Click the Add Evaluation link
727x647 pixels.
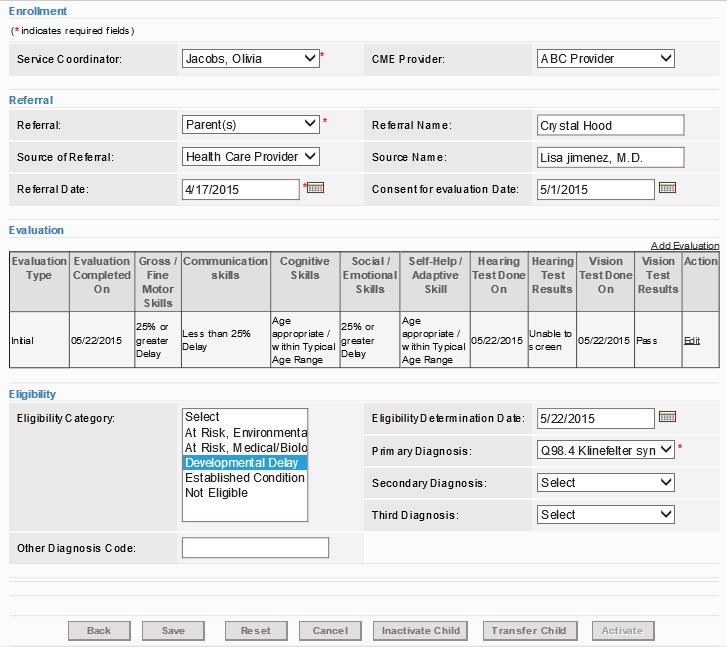point(685,245)
